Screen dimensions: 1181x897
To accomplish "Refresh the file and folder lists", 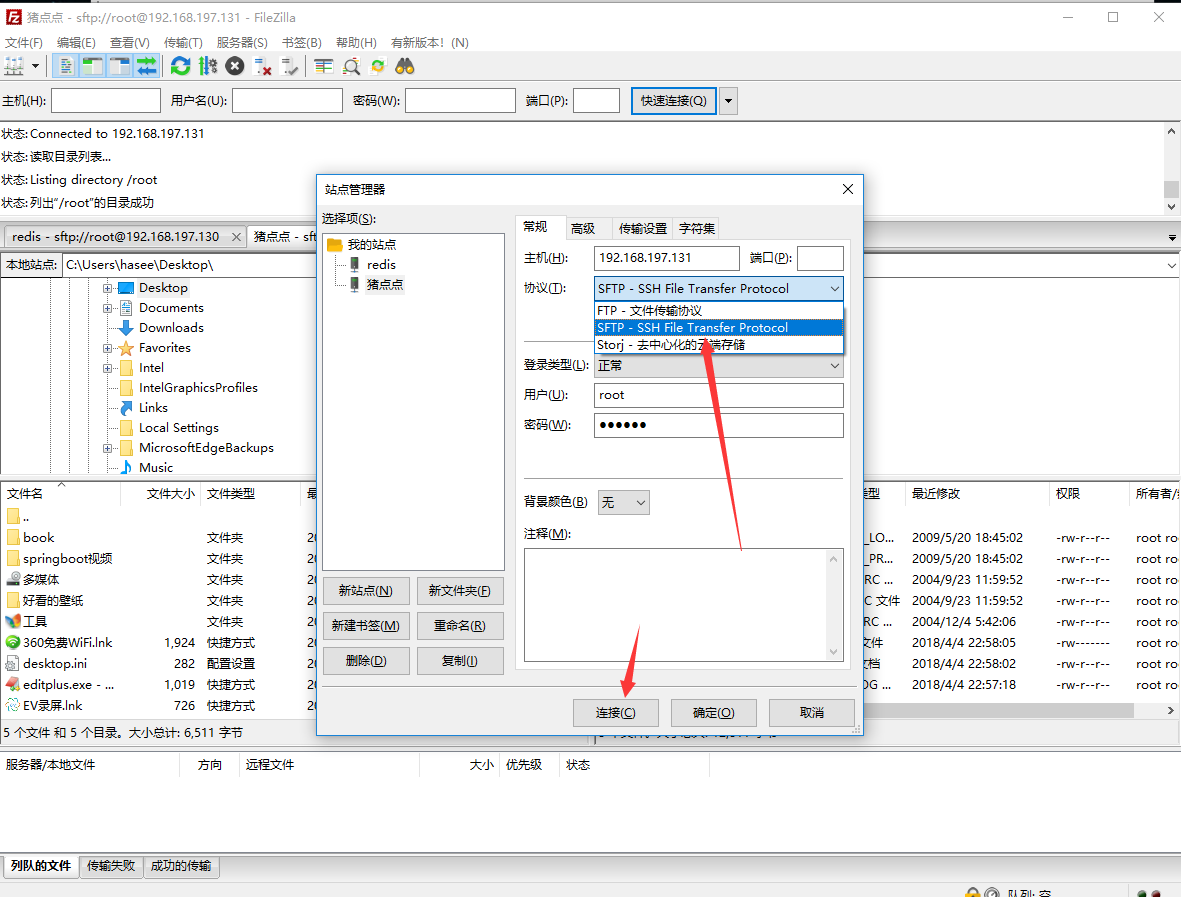I will 180,66.
